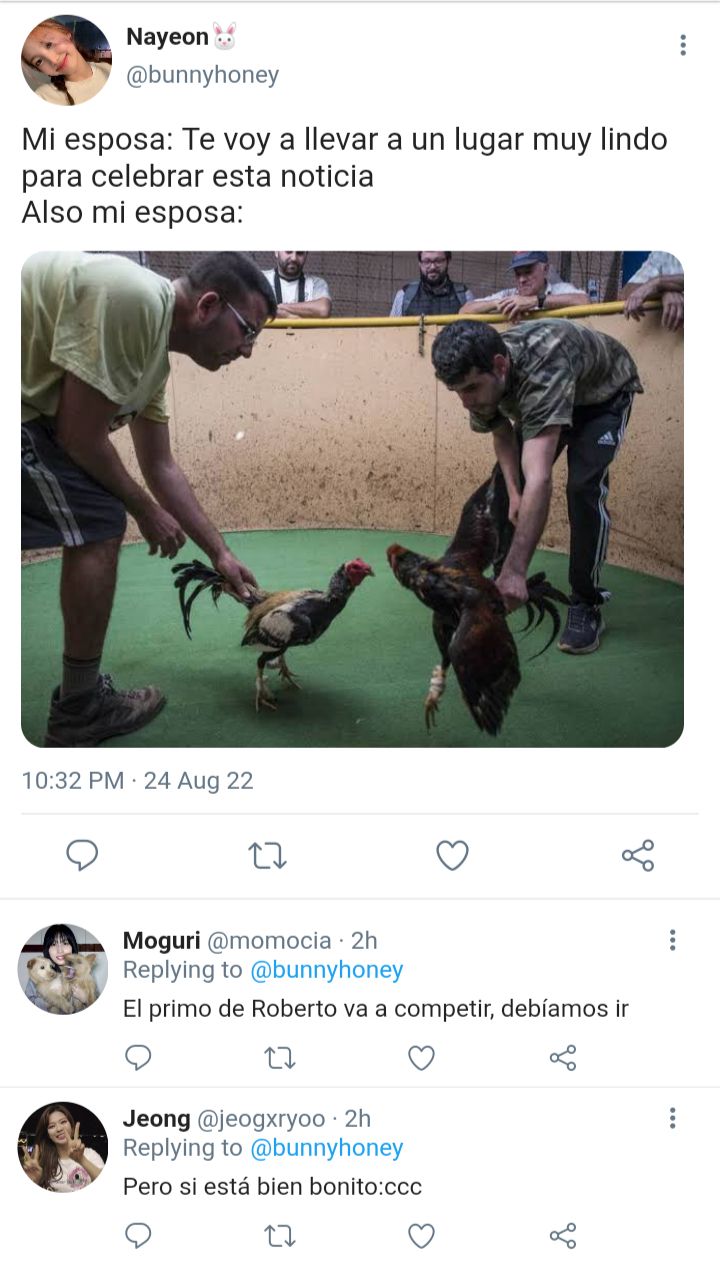Like Jeong's reply
Viewport: 720px width, 1263px height.
[422, 1236]
